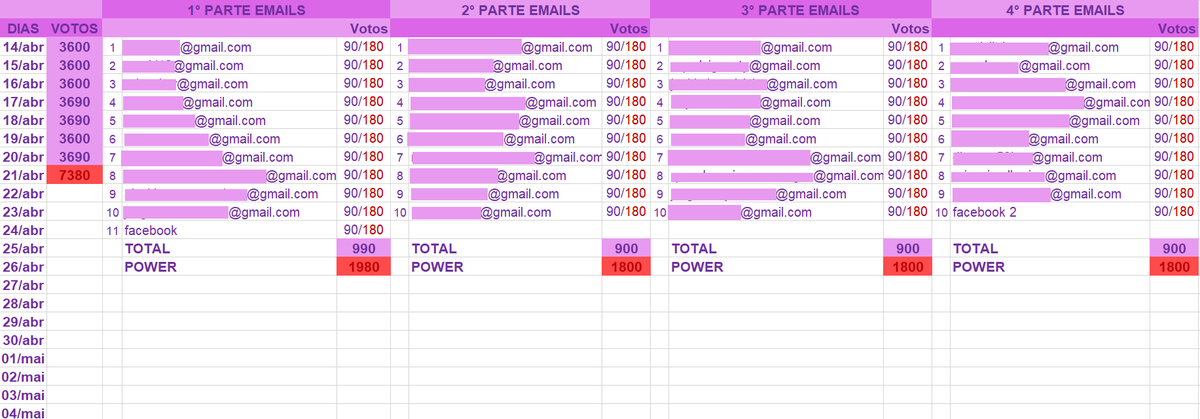The height and width of the screenshot is (419, 1200).
Task: Select the 22/abr date cell
Action: tap(23, 194)
